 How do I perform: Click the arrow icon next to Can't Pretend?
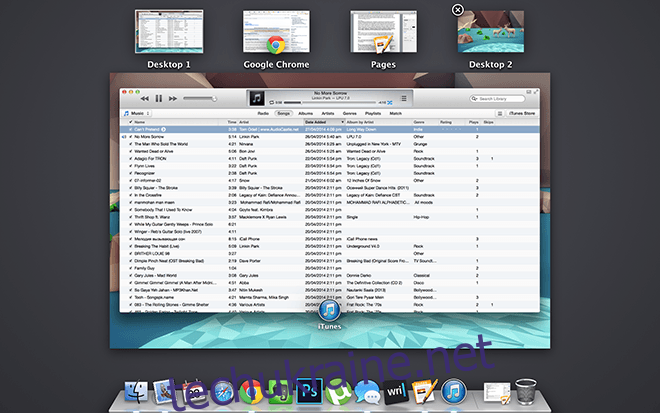pyautogui.click(x=163, y=129)
